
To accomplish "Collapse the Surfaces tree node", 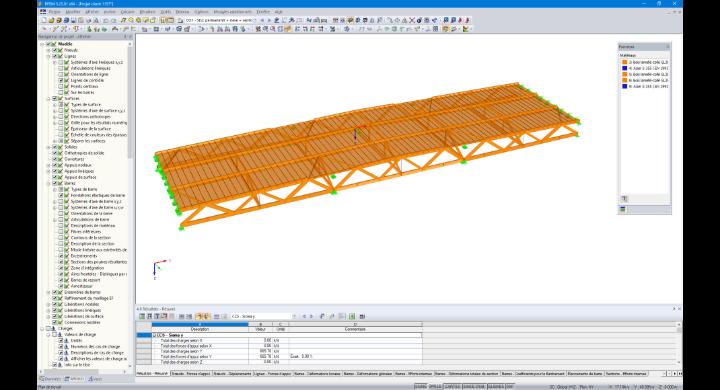I will click(x=48, y=98).
